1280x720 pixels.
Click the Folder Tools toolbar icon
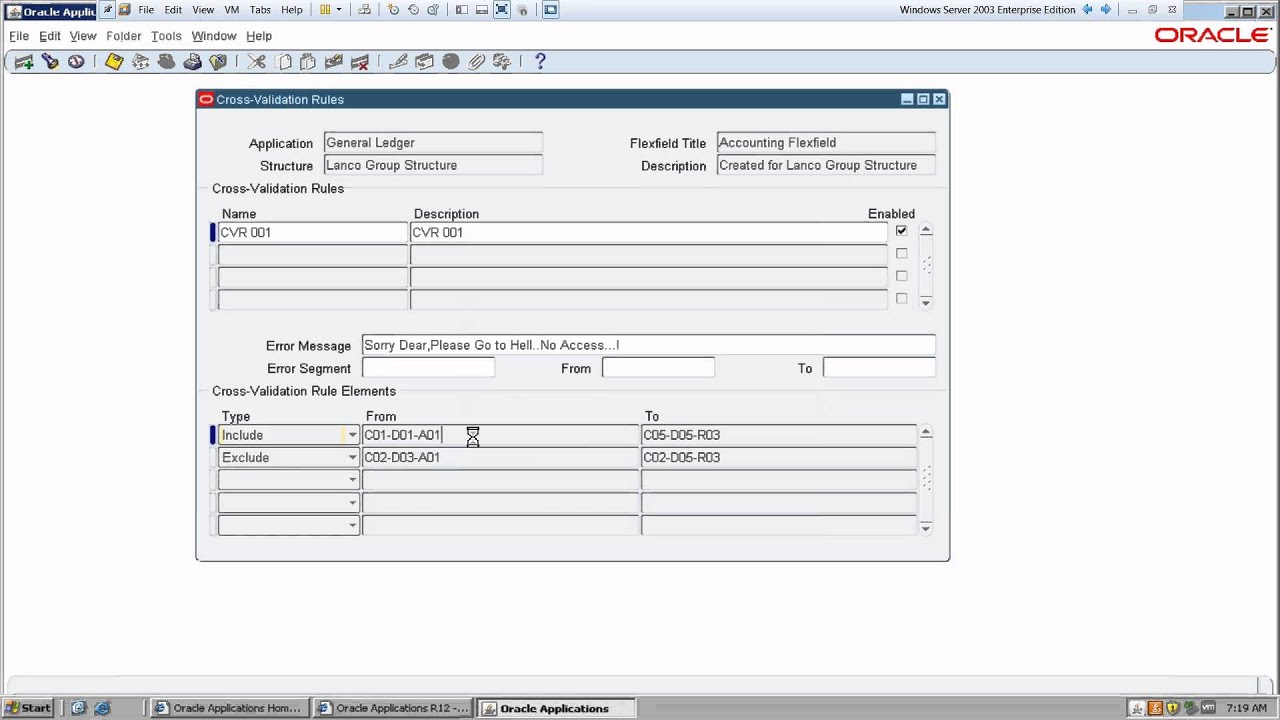point(502,62)
